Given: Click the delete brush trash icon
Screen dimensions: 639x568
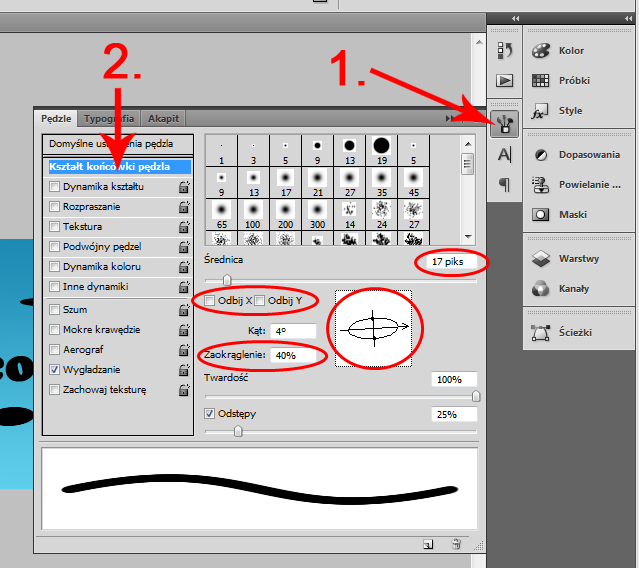Looking at the screenshot, I should point(456,544).
